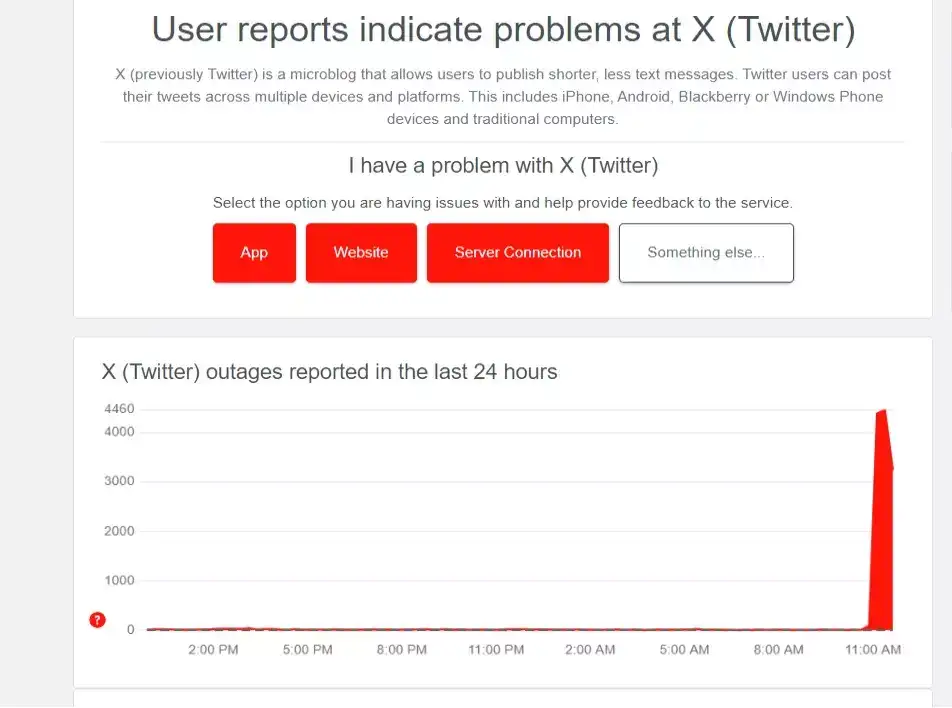Image resolution: width=952 pixels, height=708 pixels.
Task: Select the 2:00 AM time label
Action: (590, 650)
